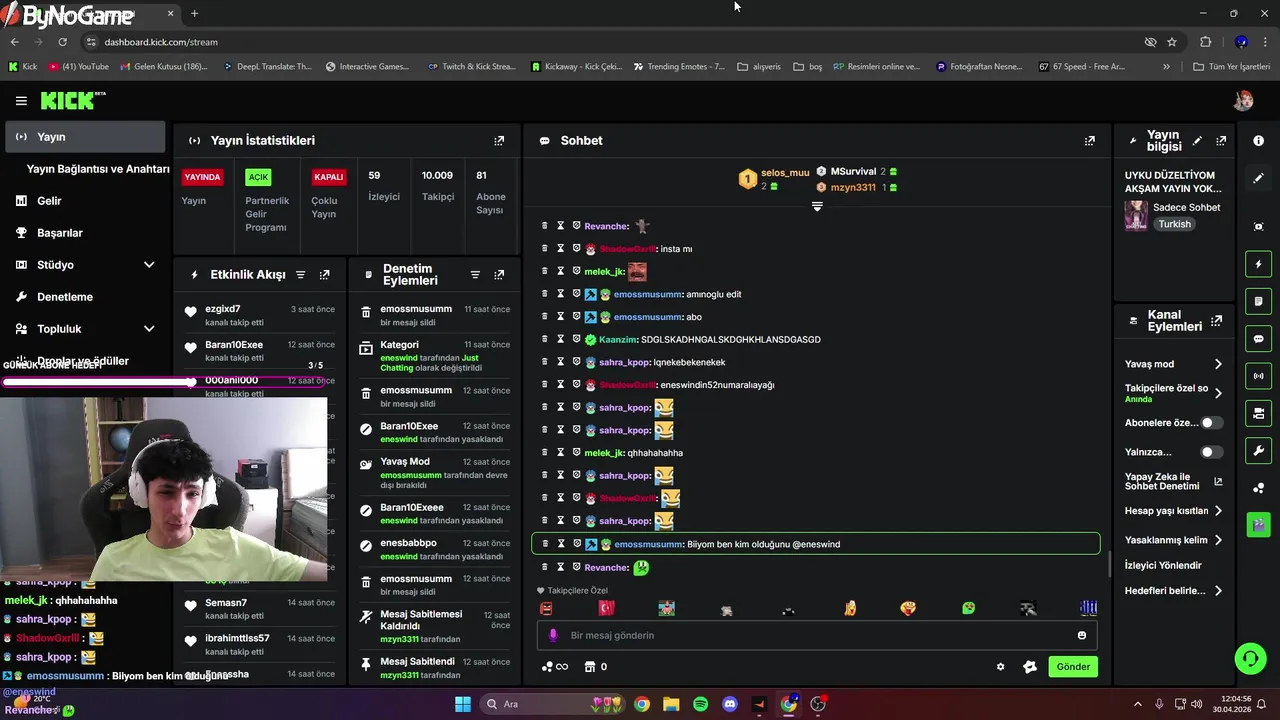
Task: Open the Kick hamburger menu
Action: click(x=21, y=101)
